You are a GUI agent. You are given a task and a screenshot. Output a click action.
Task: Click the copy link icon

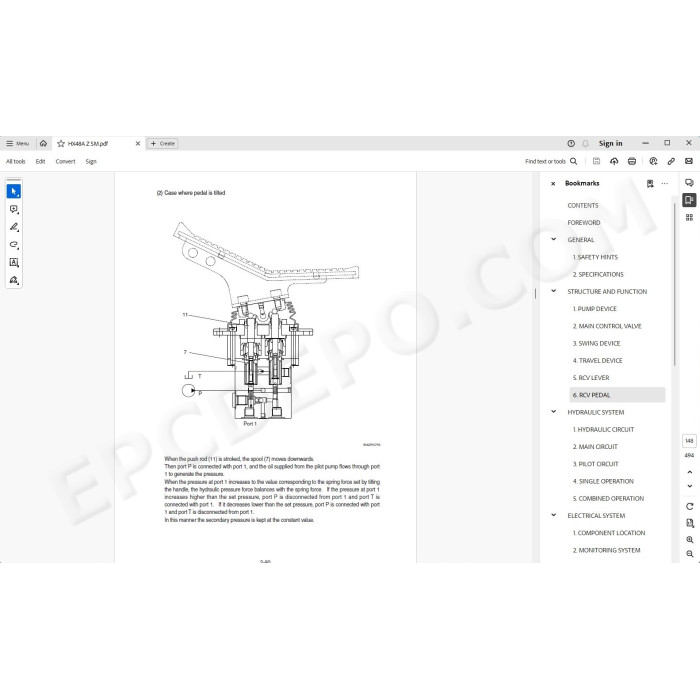671,161
